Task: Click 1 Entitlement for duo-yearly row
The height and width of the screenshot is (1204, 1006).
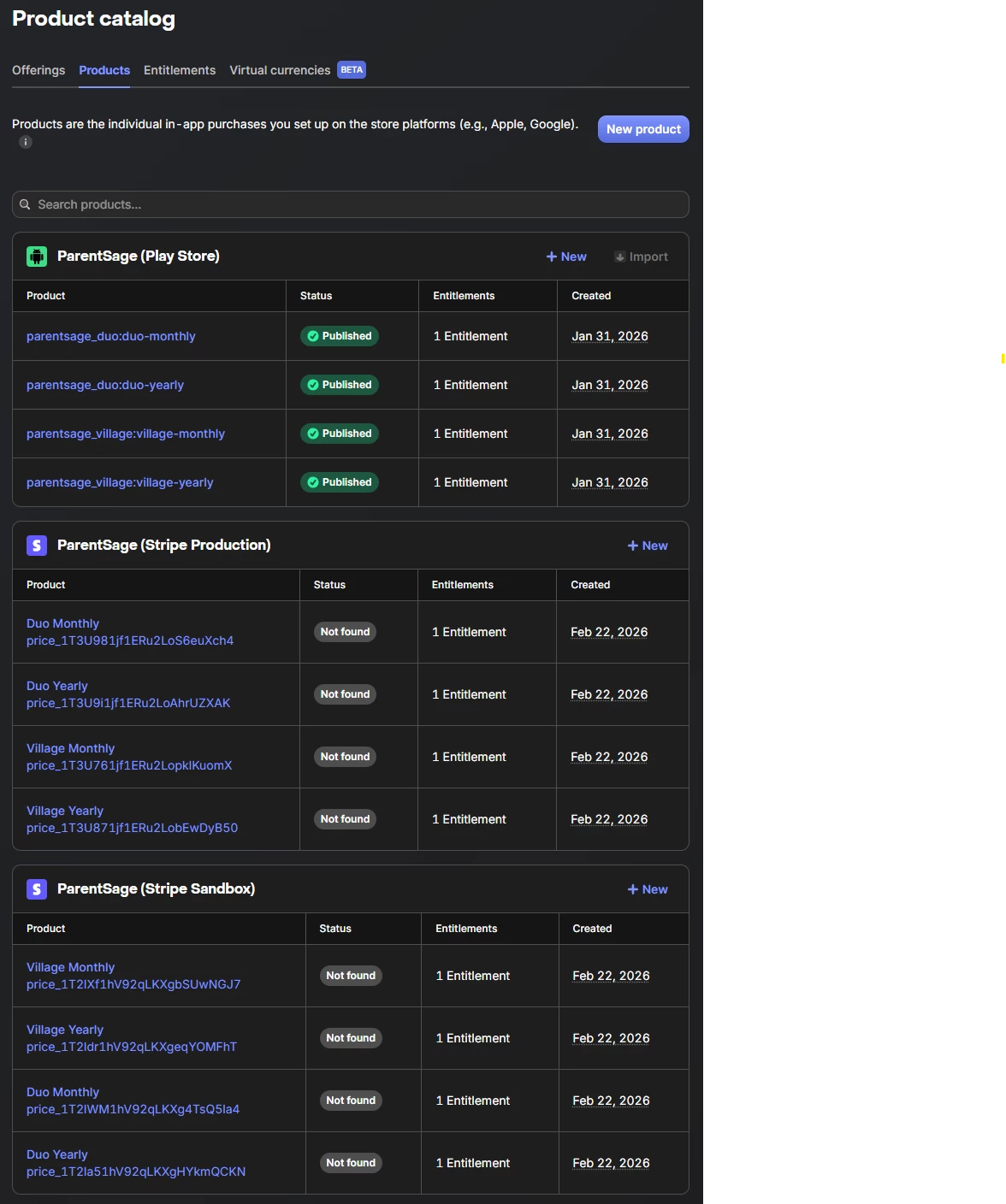Action: tap(470, 385)
